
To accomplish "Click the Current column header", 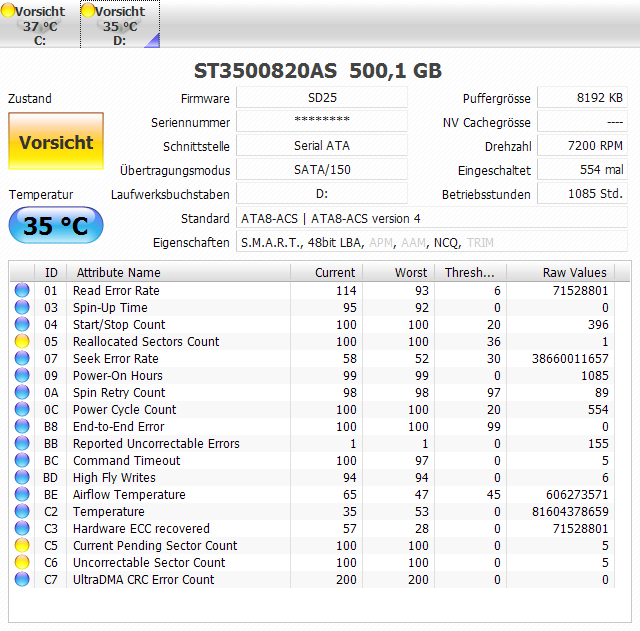I will click(x=327, y=272).
